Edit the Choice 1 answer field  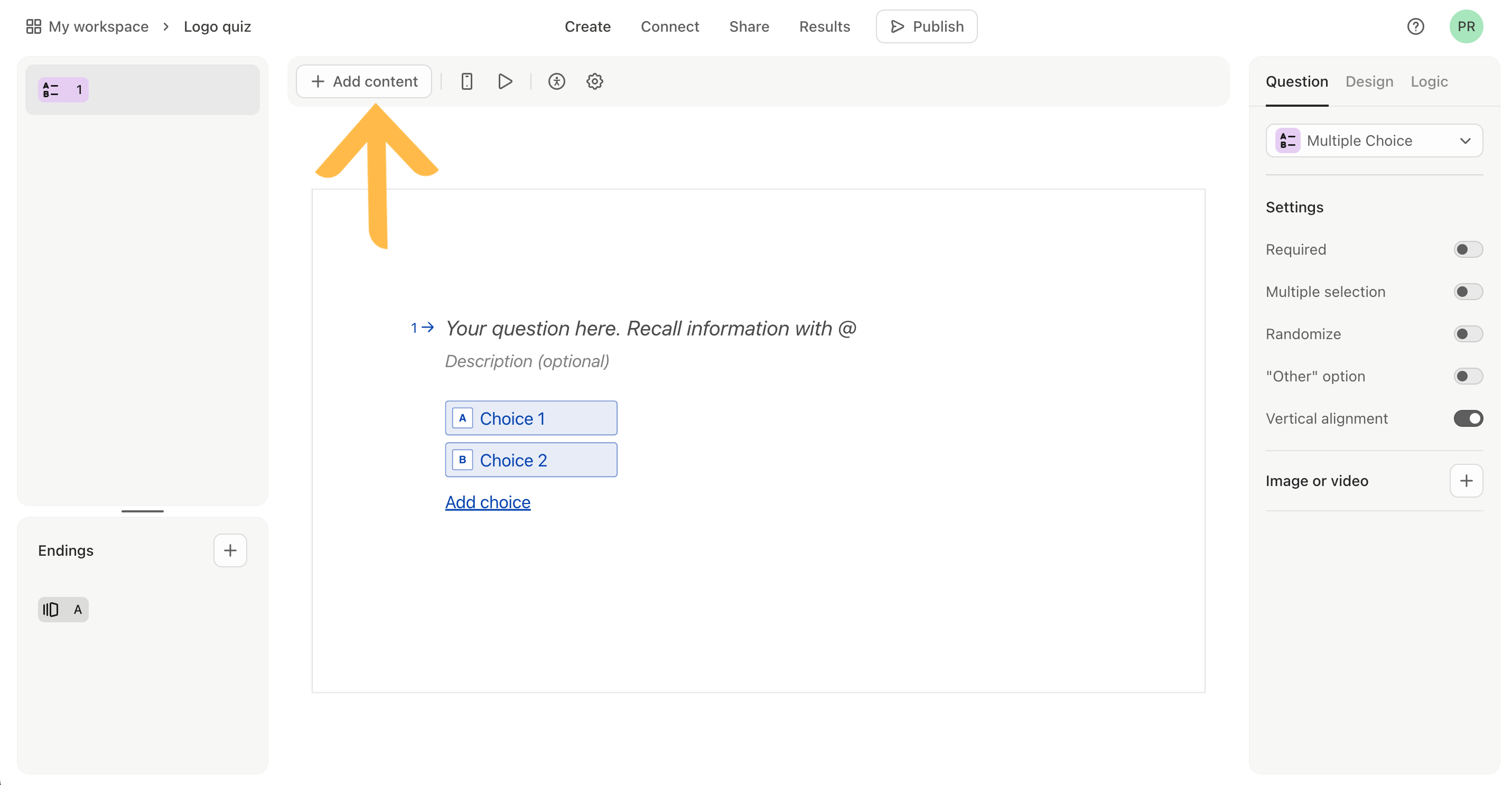[530, 418]
